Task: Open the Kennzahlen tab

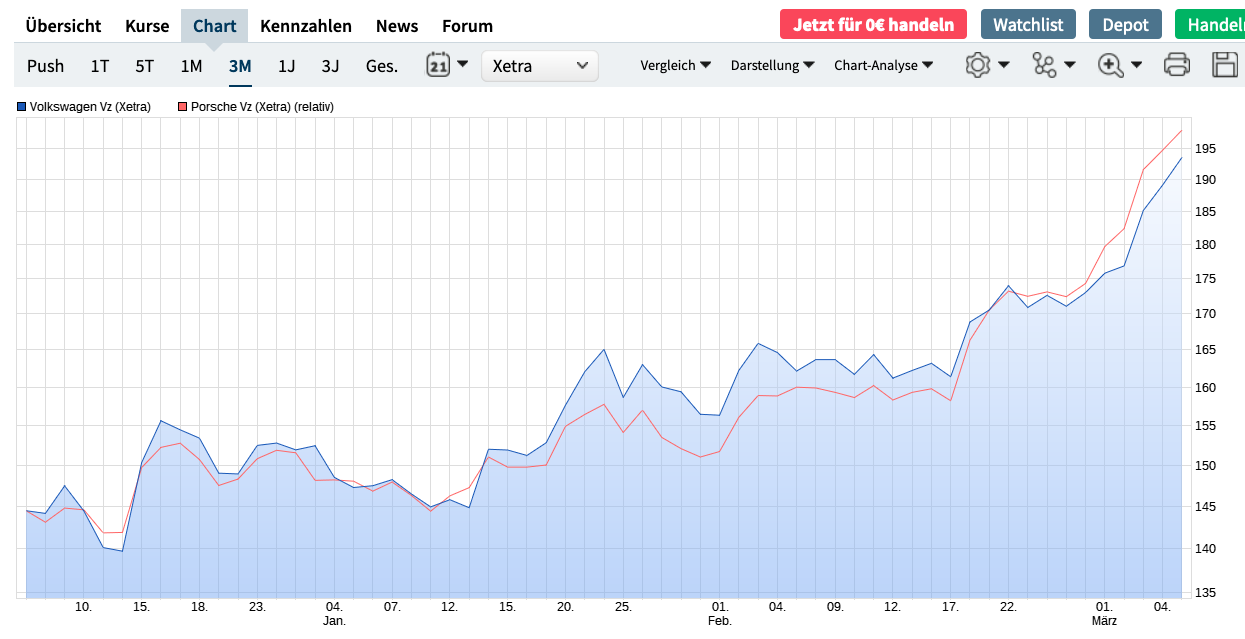Action: click(306, 26)
